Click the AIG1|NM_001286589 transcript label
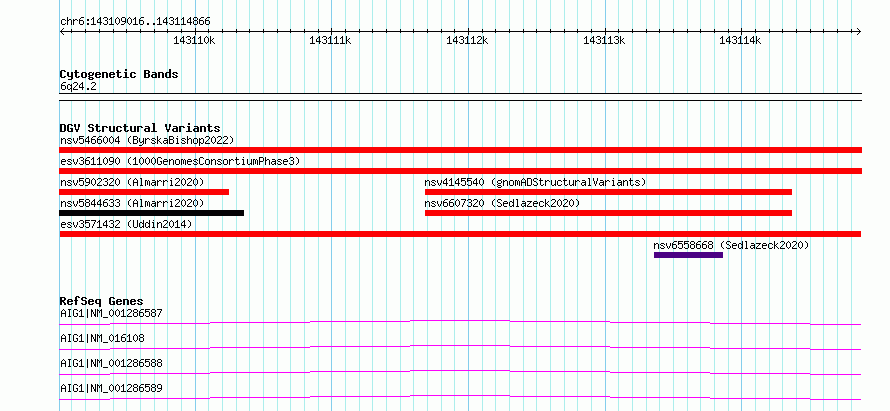The image size is (890, 411). (111, 389)
